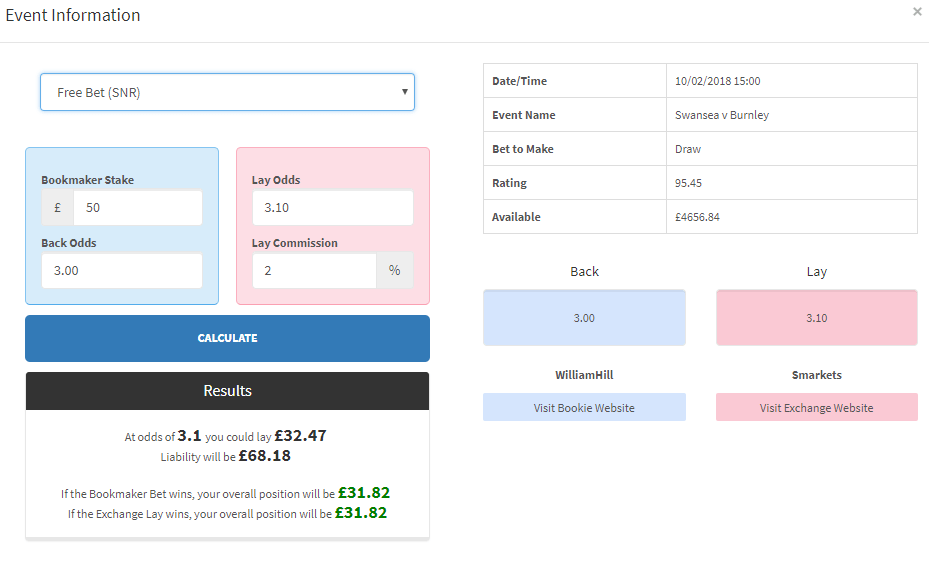The image size is (929, 565).
Task: Select the blue Back odds 3.00 box
Action: (x=584, y=318)
